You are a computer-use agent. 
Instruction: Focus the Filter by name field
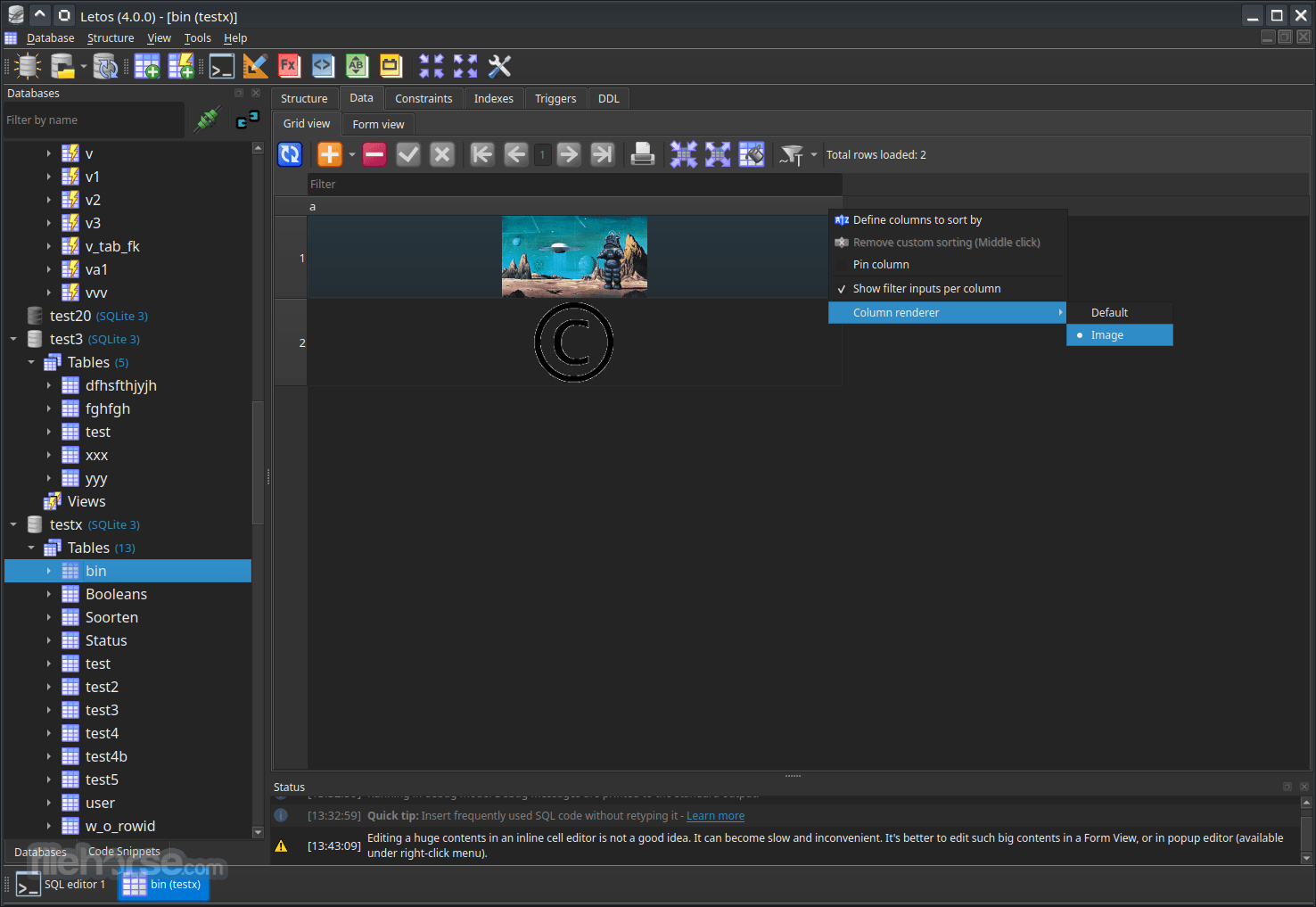(93, 120)
